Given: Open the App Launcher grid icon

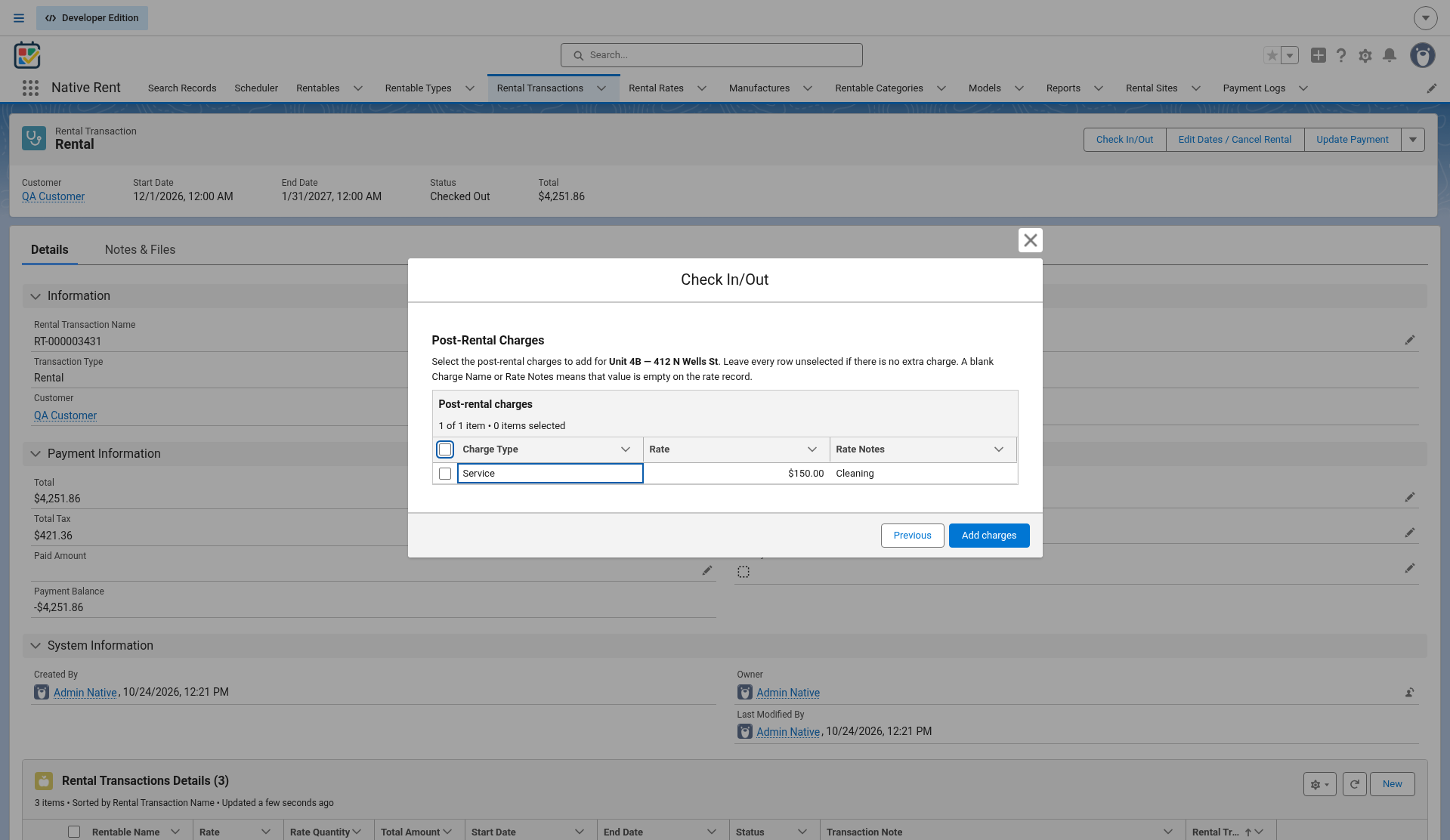Looking at the screenshot, I should tap(30, 88).
